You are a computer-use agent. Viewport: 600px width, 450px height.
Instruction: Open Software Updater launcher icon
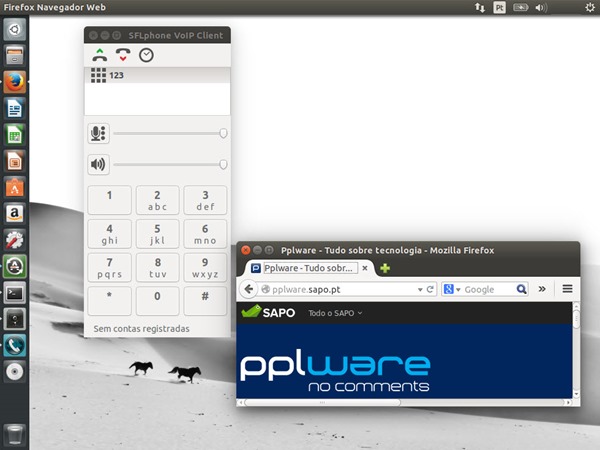15,267
